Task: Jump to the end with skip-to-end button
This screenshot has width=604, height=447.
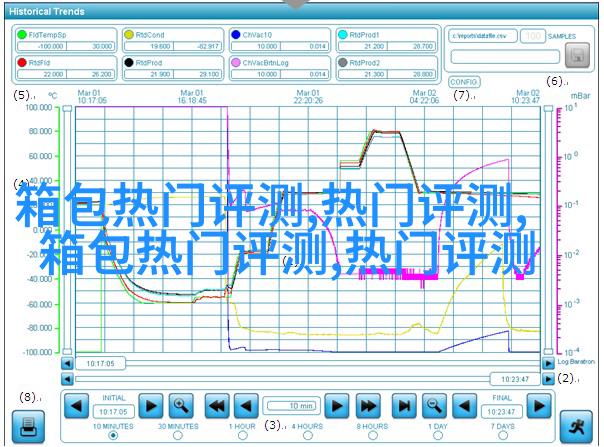Action: click(404, 406)
